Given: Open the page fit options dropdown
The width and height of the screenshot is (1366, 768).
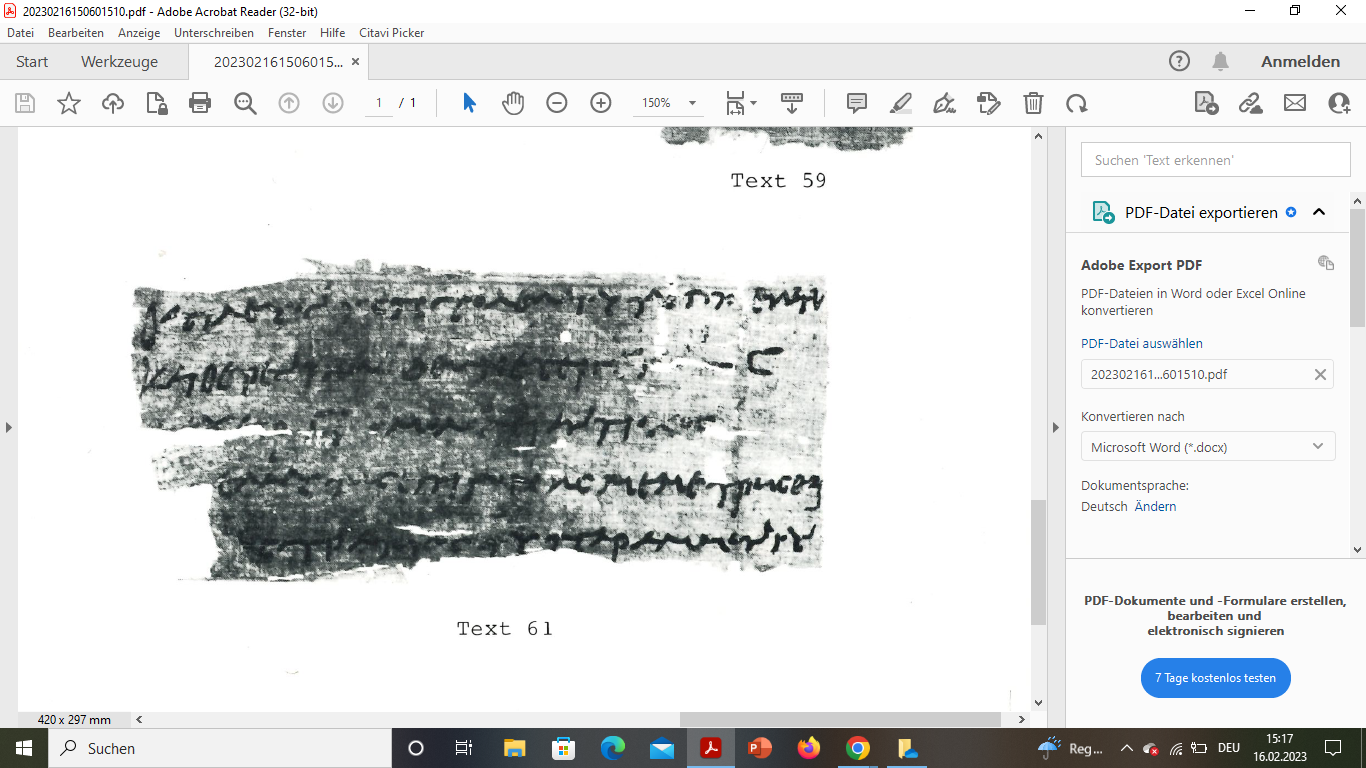Looking at the screenshot, I should 741,103.
